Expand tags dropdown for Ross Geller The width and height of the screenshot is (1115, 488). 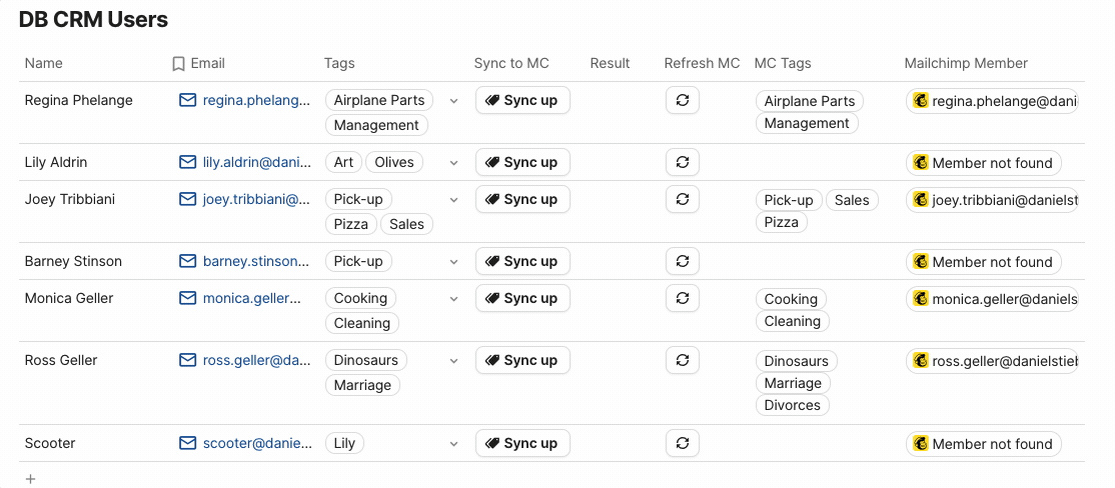pos(454,361)
